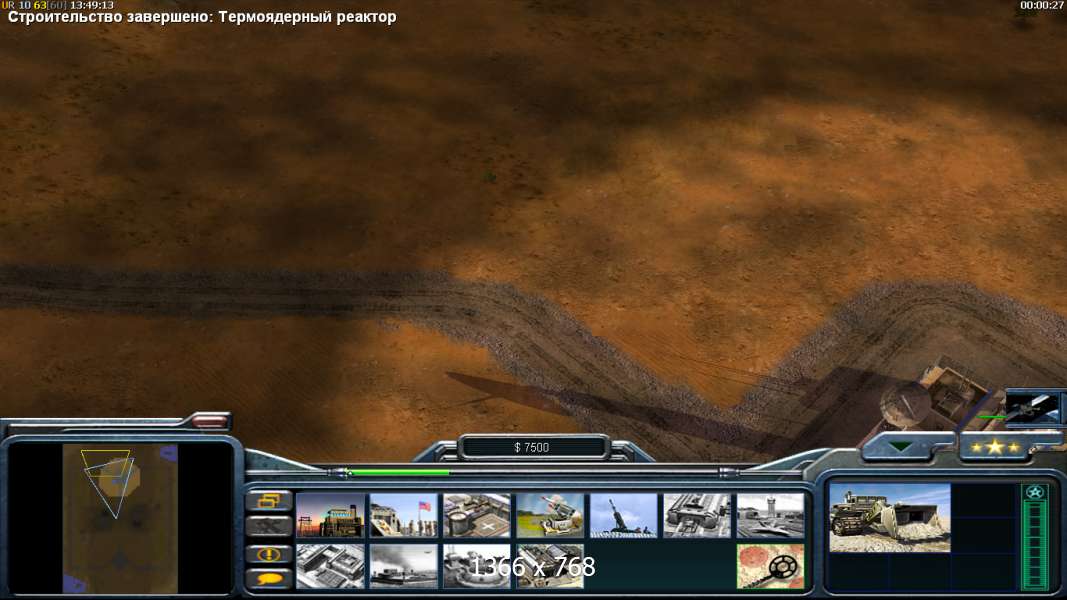Pick the greyed strategy center building icon
Image resolution: width=1067 pixels, height=600 pixels.
pyautogui.click(x=330, y=565)
